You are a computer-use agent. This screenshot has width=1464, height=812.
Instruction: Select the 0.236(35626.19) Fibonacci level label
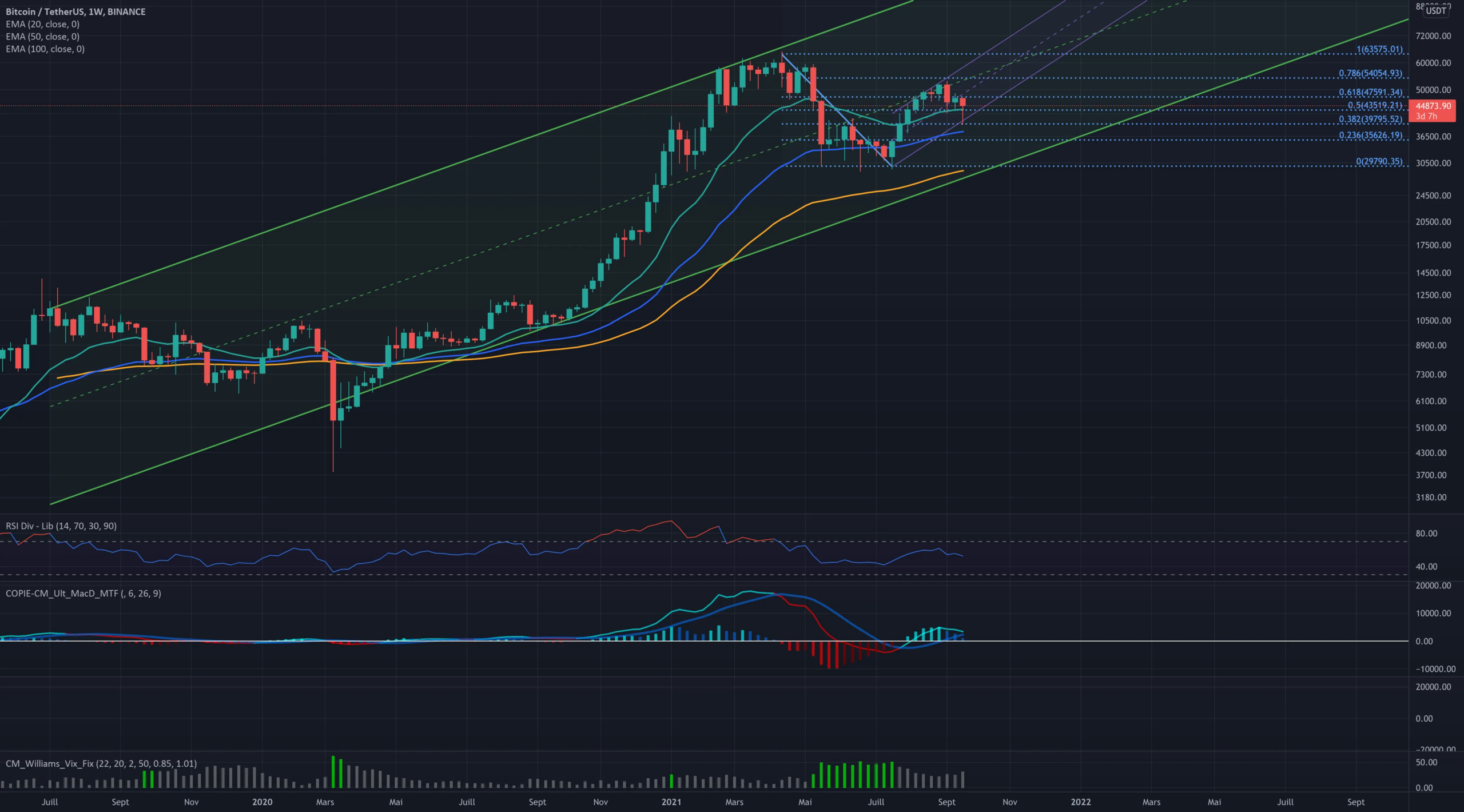click(x=1370, y=135)
